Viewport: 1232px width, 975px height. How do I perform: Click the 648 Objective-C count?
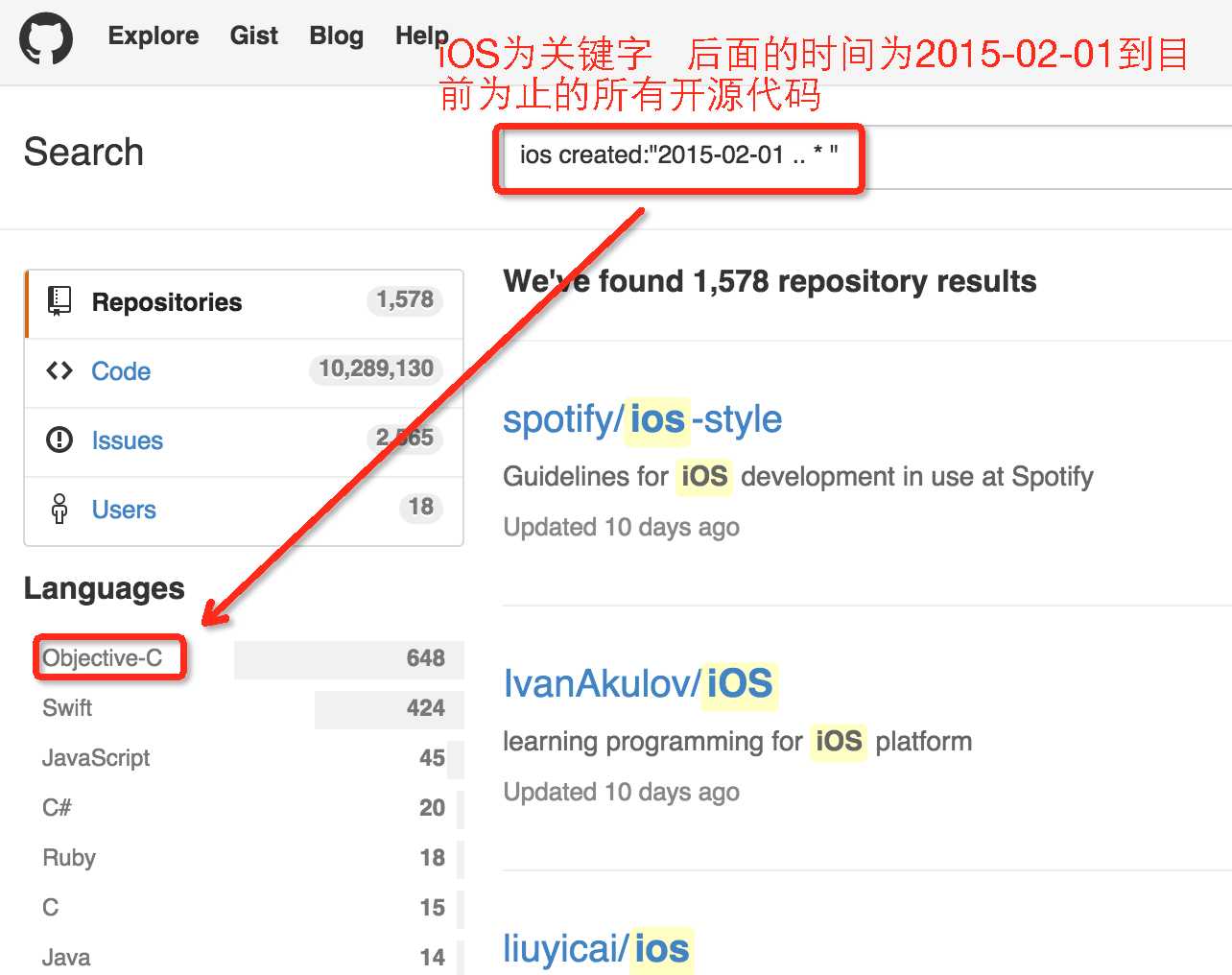425,658
